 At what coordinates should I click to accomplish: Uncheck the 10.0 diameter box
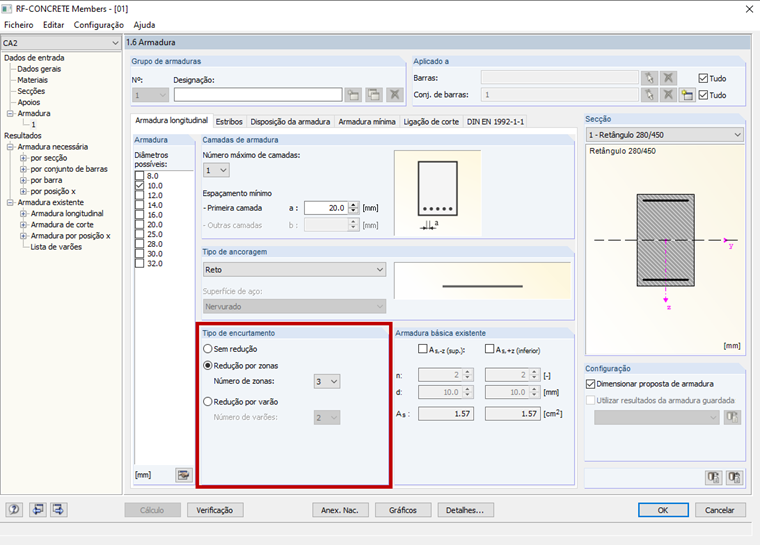point(140,185)
